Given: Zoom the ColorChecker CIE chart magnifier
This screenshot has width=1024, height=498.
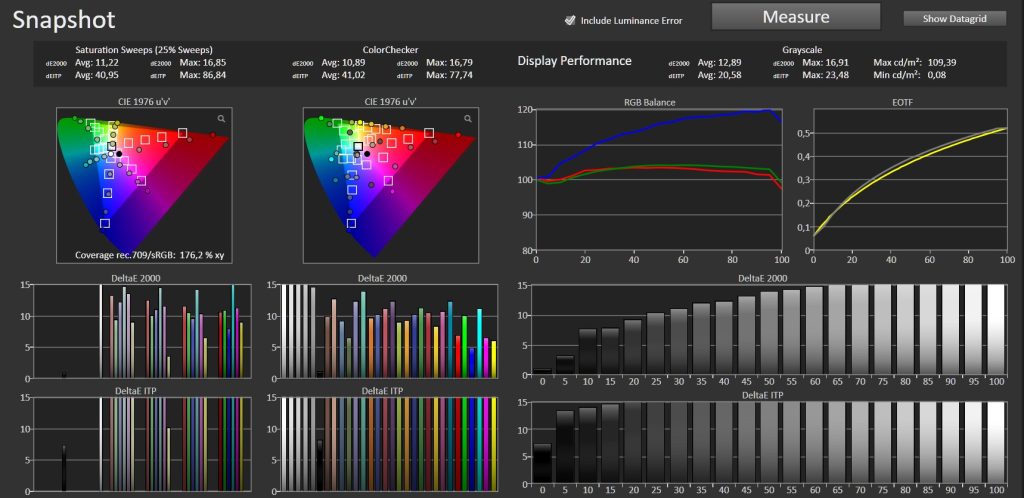Looking at the screenshot, I should coord(468,118).
